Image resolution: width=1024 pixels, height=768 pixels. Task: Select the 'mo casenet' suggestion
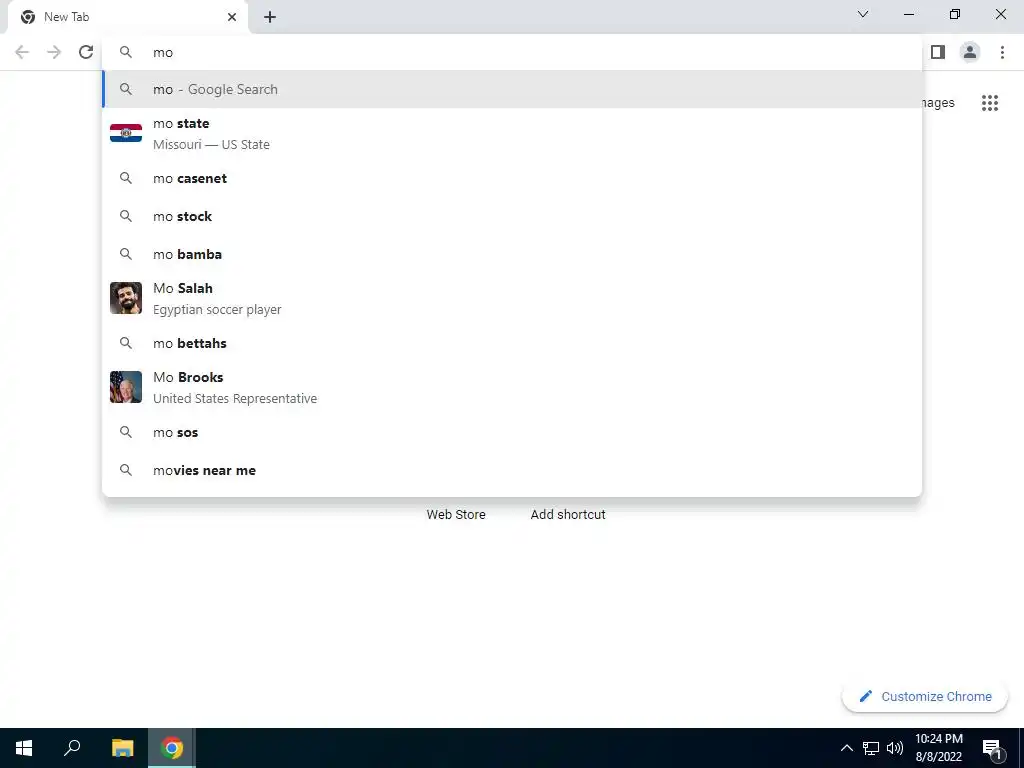[512, 178]
